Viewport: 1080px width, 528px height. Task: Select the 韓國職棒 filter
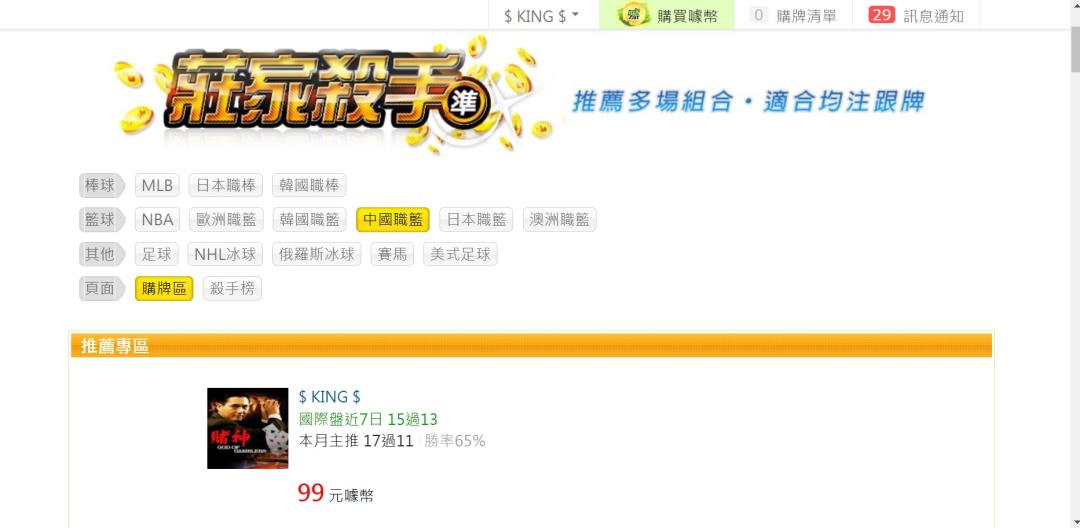click(309, 185)
